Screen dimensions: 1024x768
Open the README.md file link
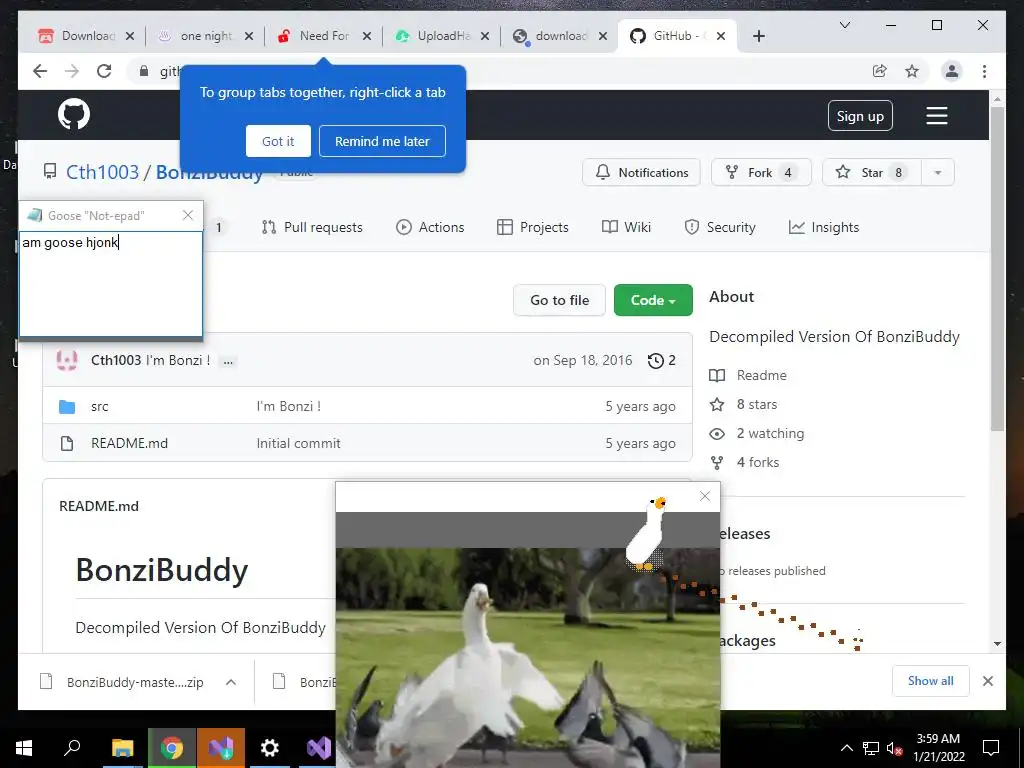point(129,443)
